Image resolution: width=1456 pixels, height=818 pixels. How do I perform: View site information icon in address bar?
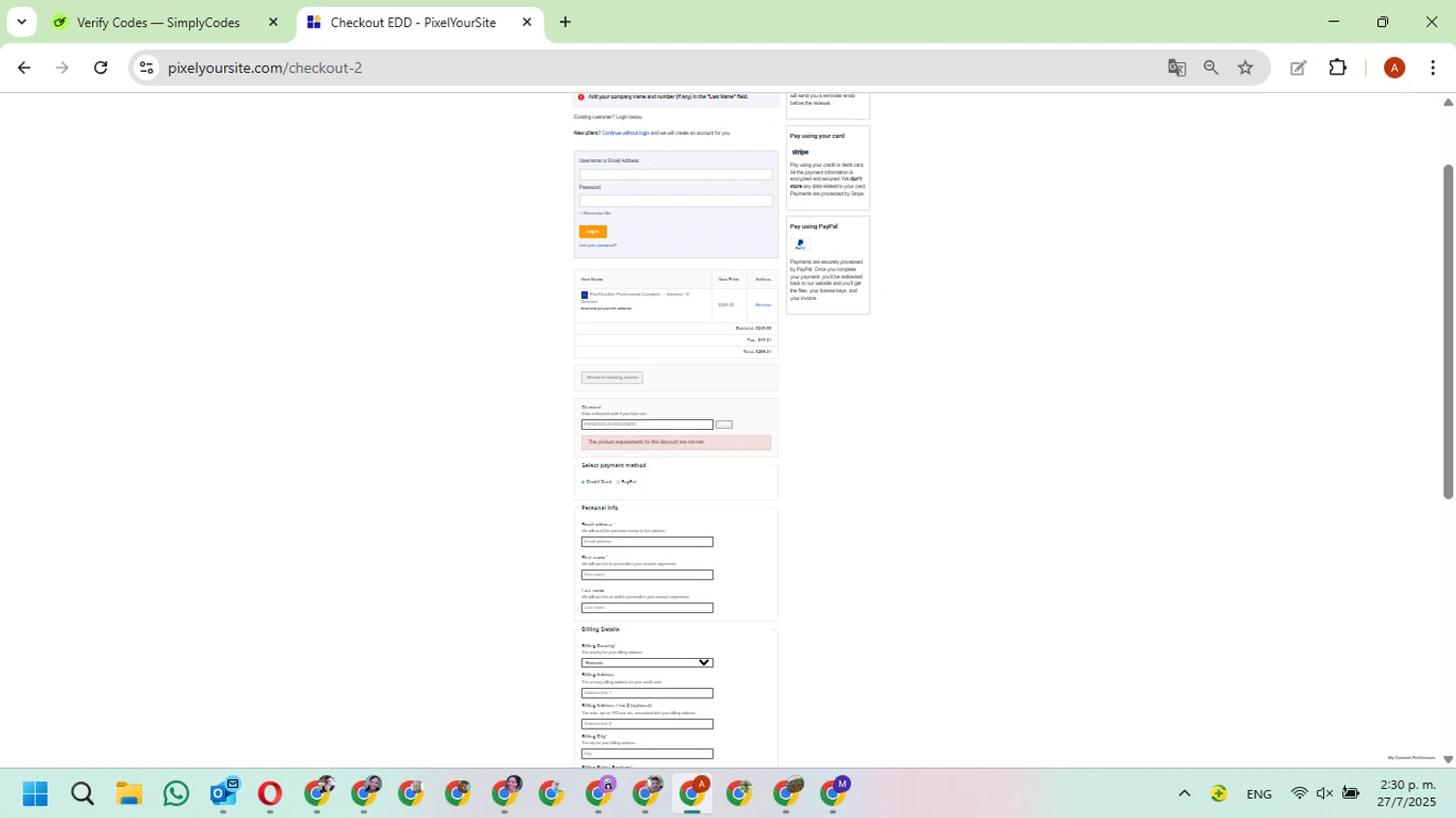tap(147, 68)
